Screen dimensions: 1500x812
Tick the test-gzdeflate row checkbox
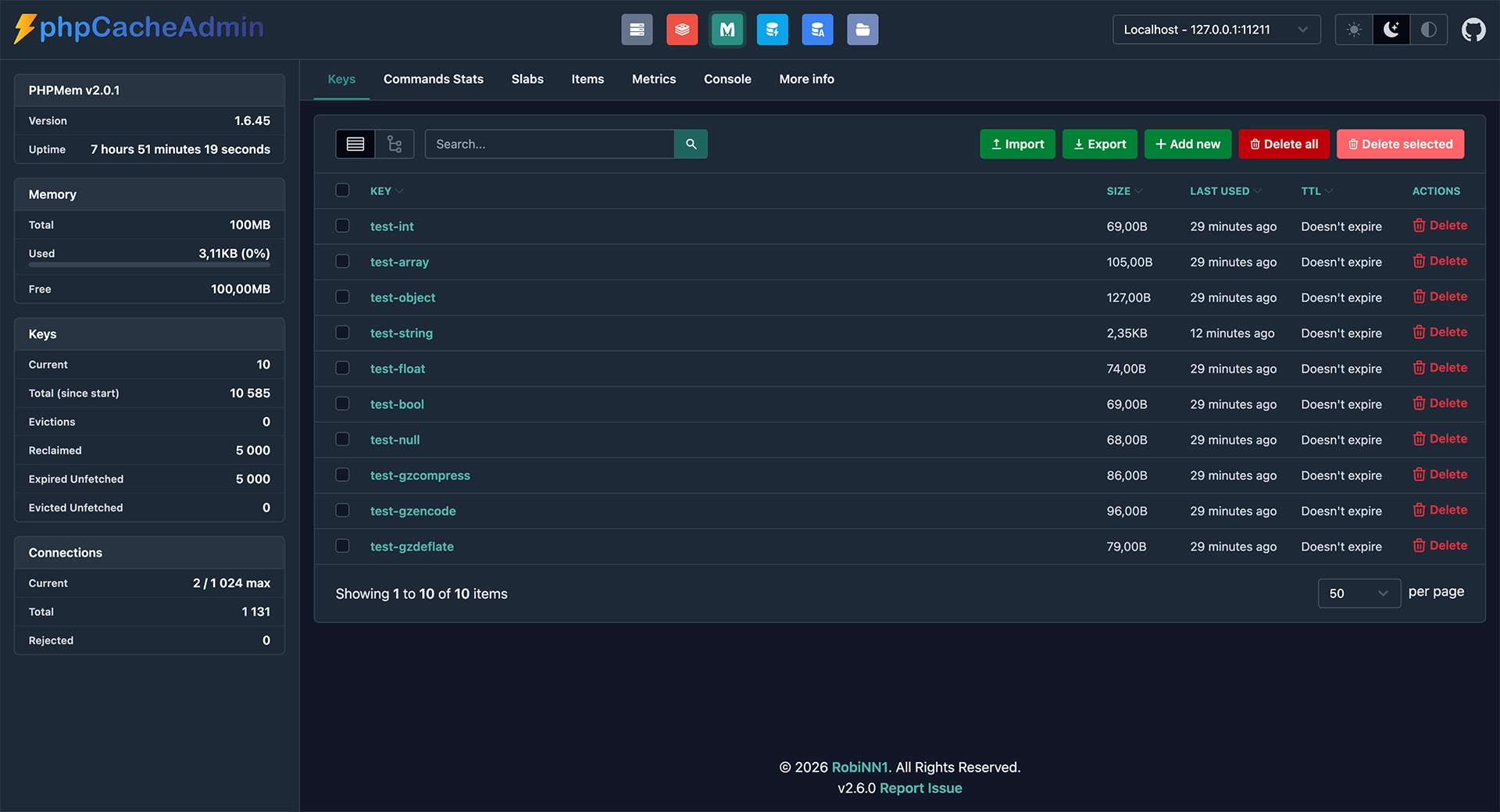pyautogui.click(x=342, y=546)
